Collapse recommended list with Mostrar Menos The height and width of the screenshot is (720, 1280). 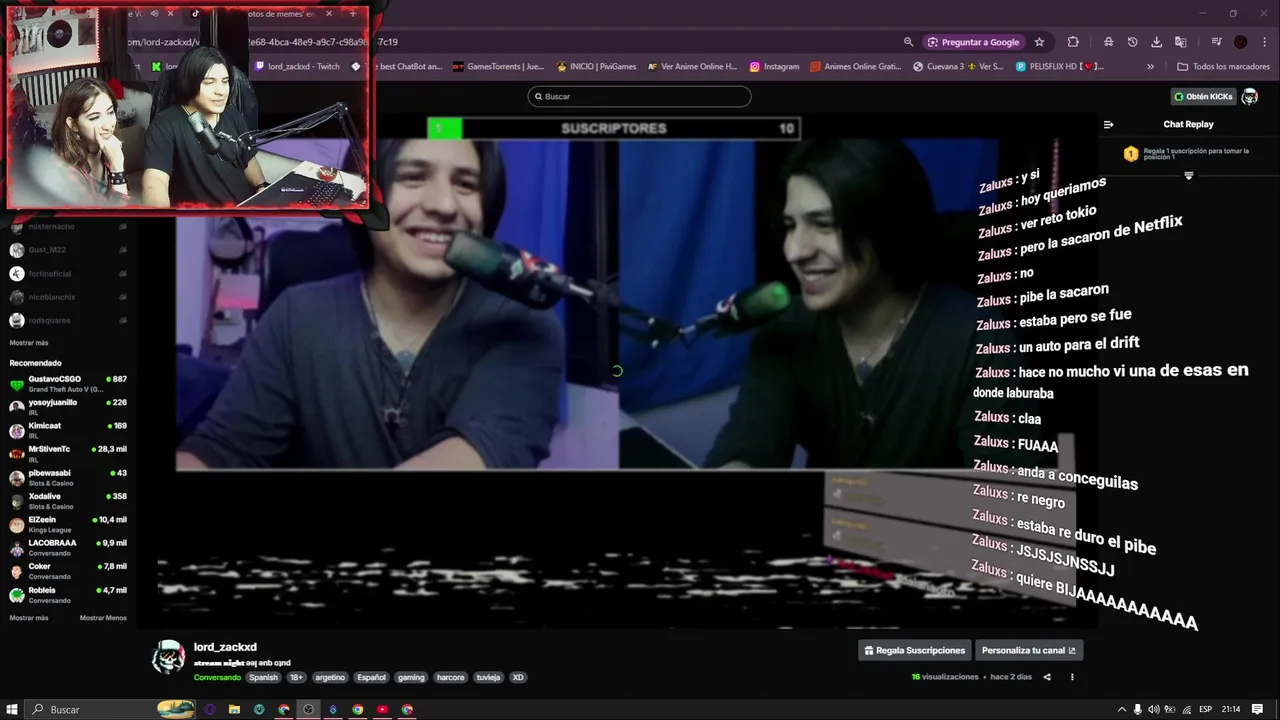[x=103, y=618]
